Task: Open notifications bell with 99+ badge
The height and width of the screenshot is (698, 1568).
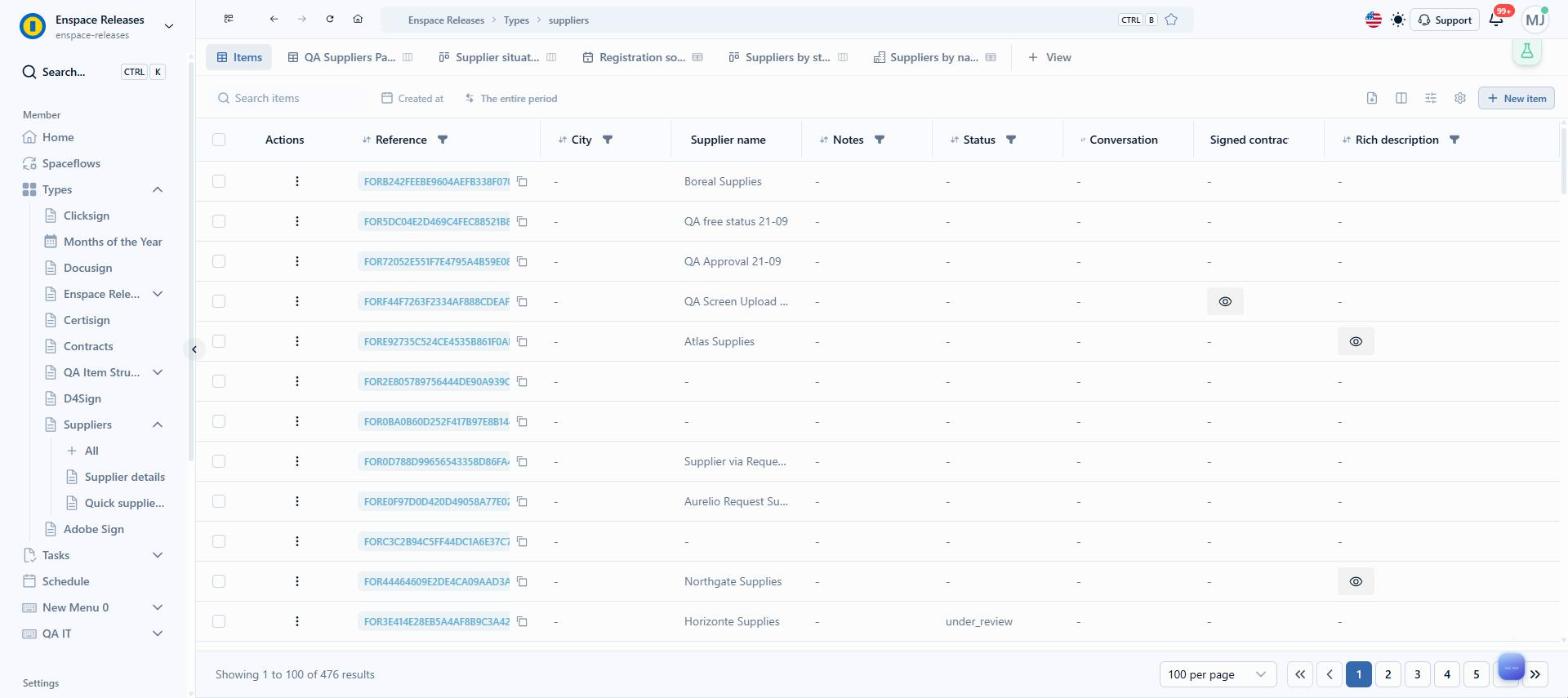Action: pos(1497,20)
